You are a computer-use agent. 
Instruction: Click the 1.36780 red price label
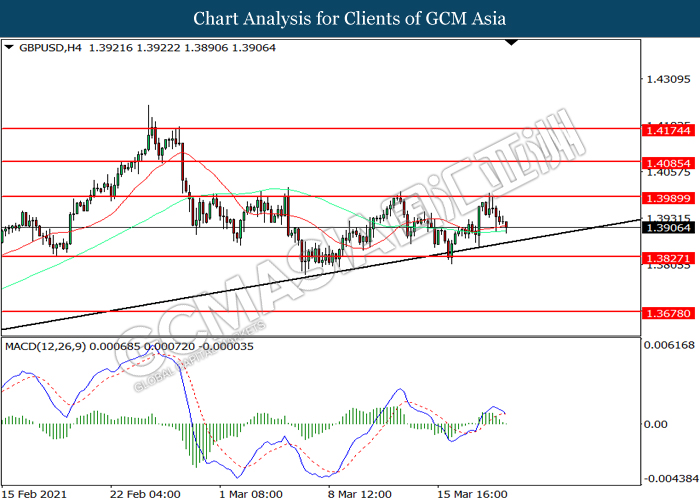tap(668, 313)
